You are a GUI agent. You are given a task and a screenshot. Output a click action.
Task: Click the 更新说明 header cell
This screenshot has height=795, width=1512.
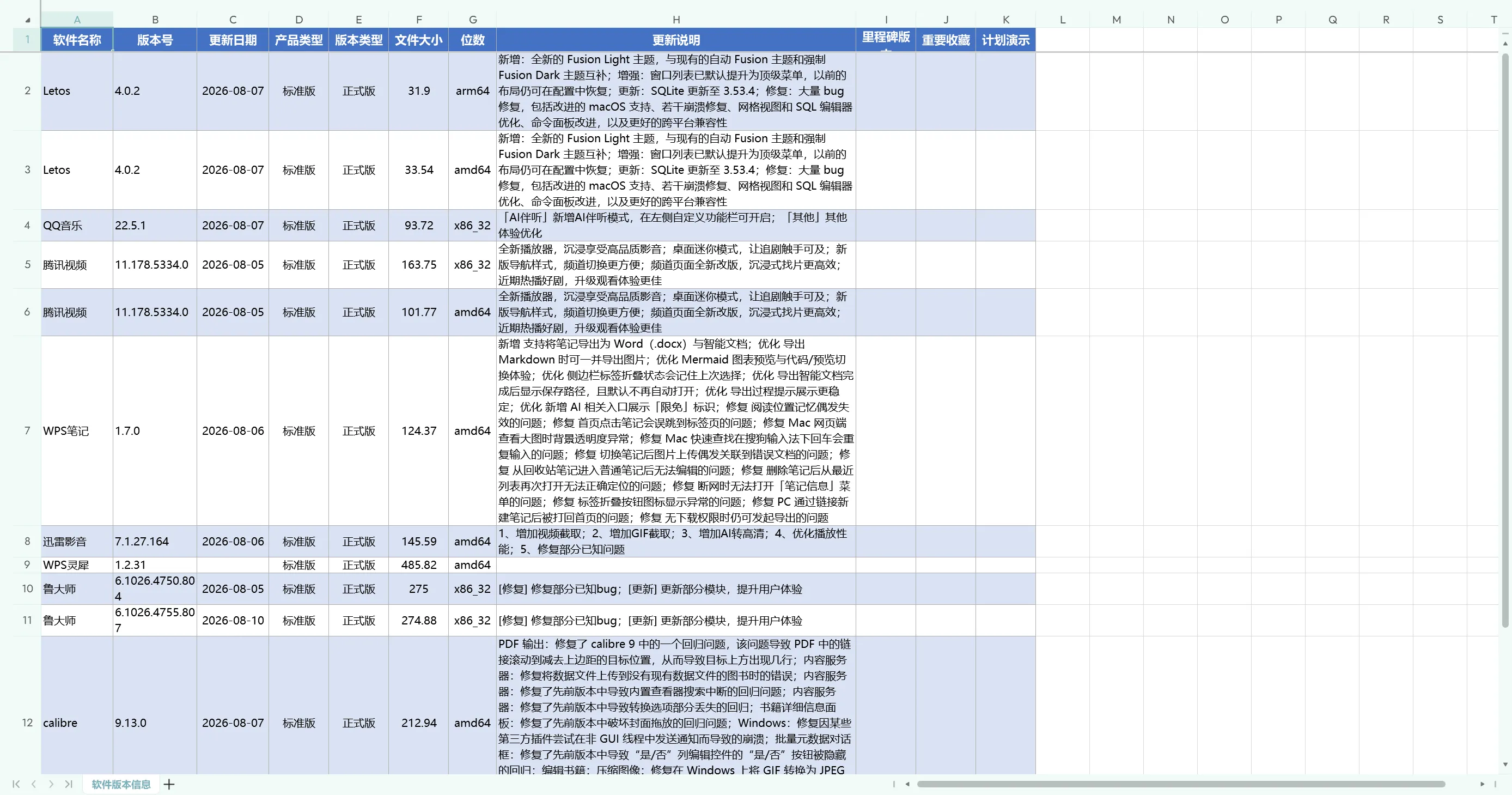(x=676, y=40)
